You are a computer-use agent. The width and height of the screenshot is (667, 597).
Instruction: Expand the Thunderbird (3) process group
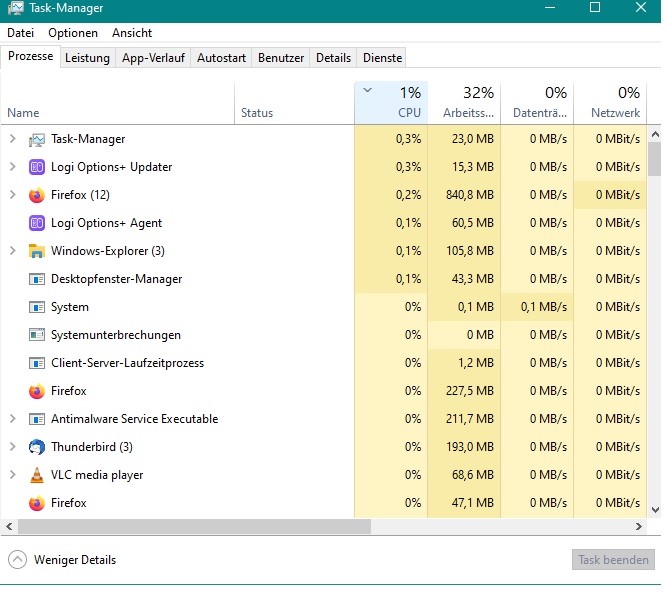pos(13,447)
